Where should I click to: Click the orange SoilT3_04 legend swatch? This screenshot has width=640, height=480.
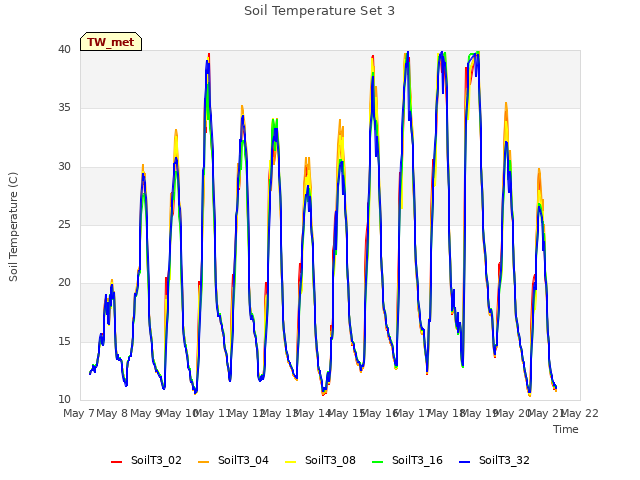coord(203,462)
